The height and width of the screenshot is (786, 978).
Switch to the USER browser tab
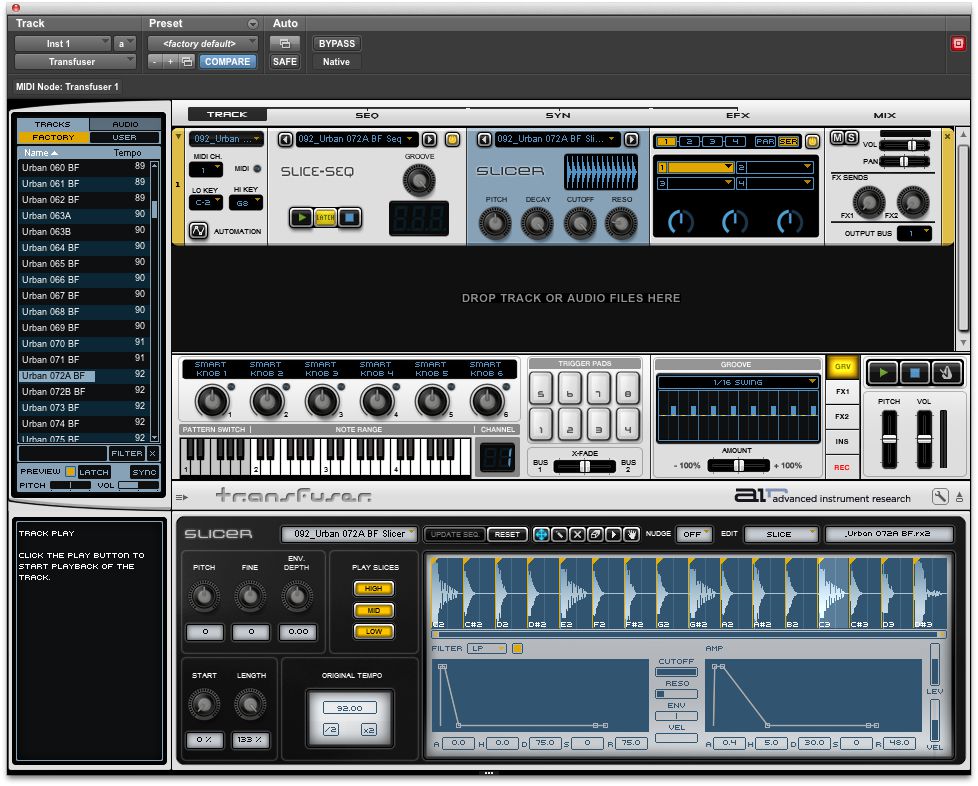125,137
